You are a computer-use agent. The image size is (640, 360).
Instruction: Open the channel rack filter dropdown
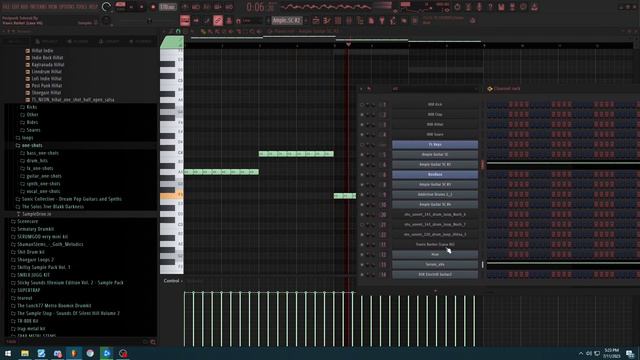pyautogui.click(x=435, y=89)
